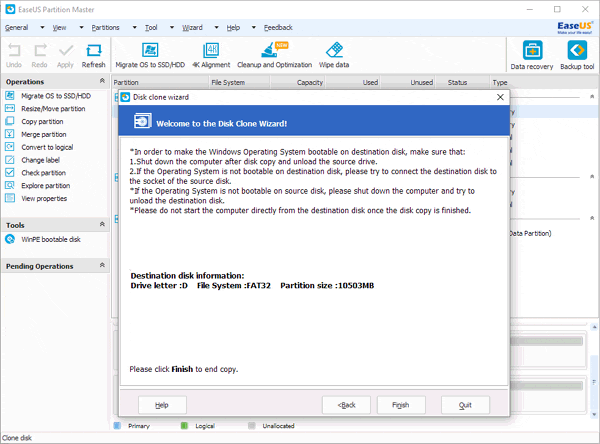Screen dimensions: 600x444
Task: Sort by the File System column header
Action: click(x=240, y=82)
